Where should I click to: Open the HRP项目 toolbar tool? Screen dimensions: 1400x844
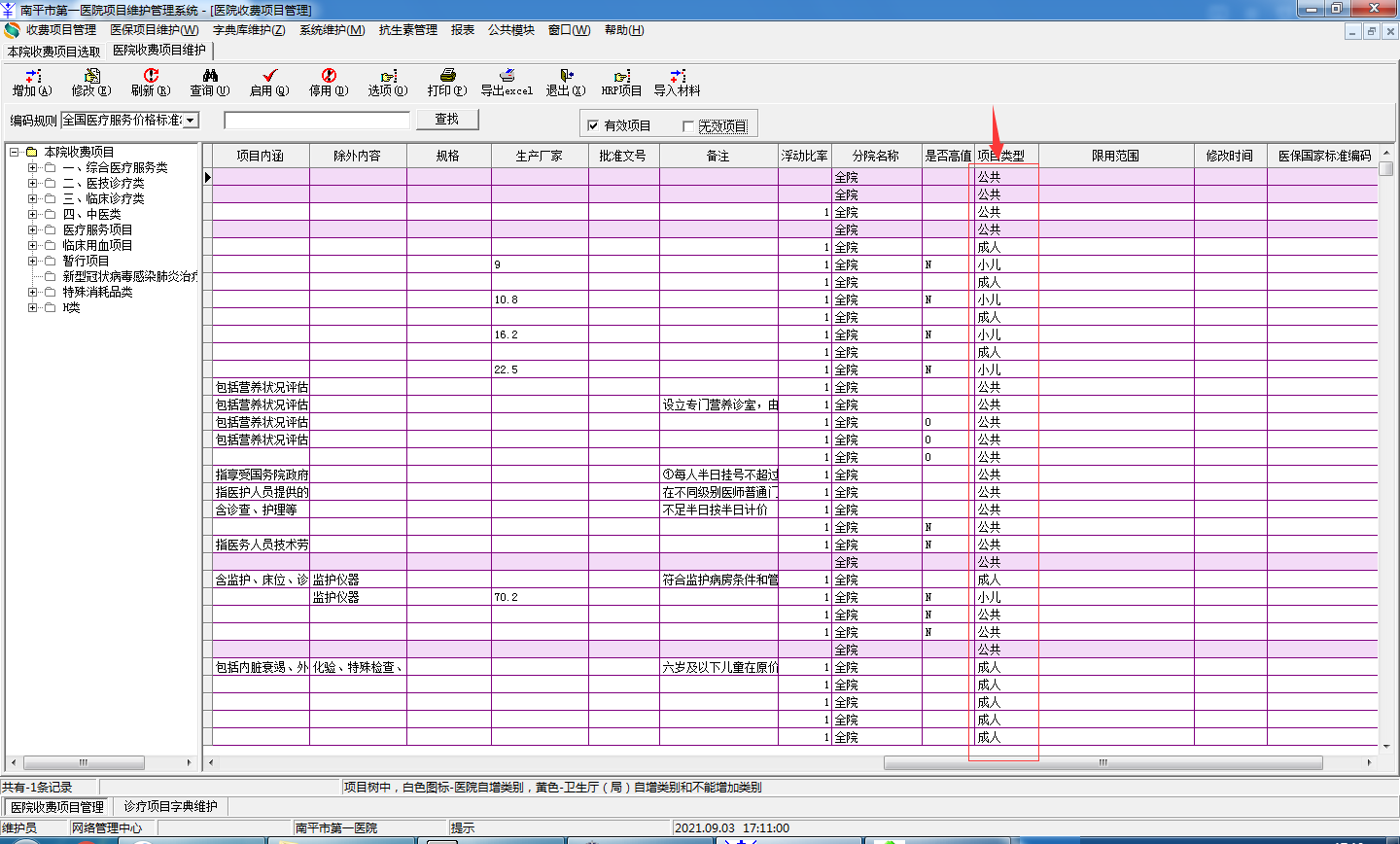coord(621,83)
